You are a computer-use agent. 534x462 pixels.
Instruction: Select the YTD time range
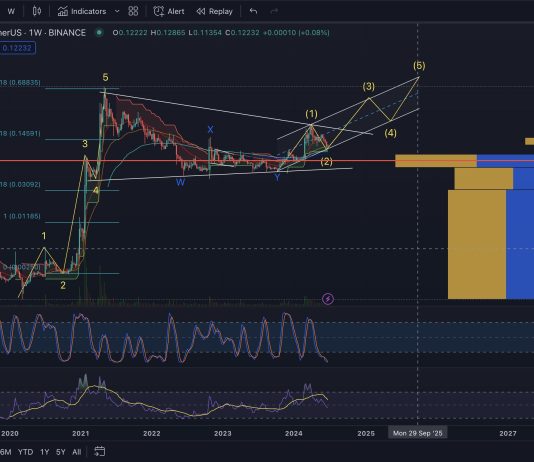pos(26,452)
